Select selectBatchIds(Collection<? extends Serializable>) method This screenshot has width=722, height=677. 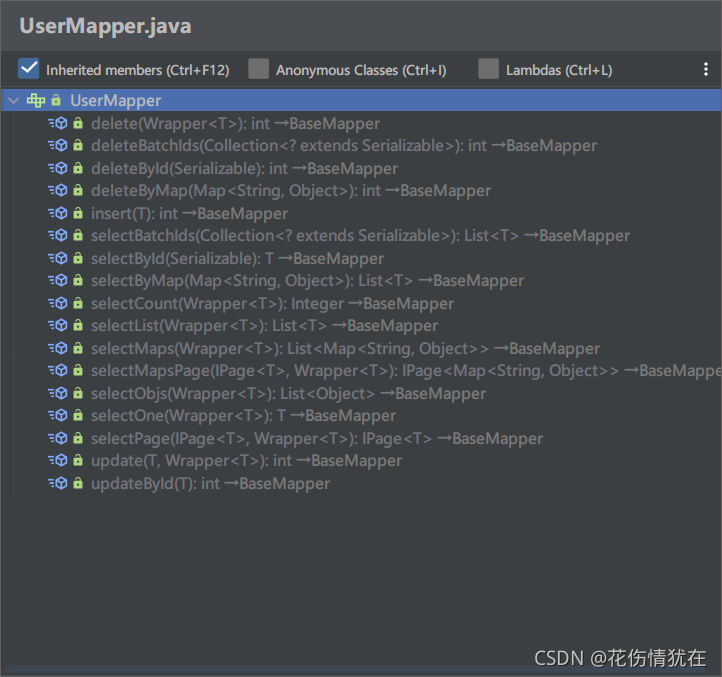click(360, 236)
